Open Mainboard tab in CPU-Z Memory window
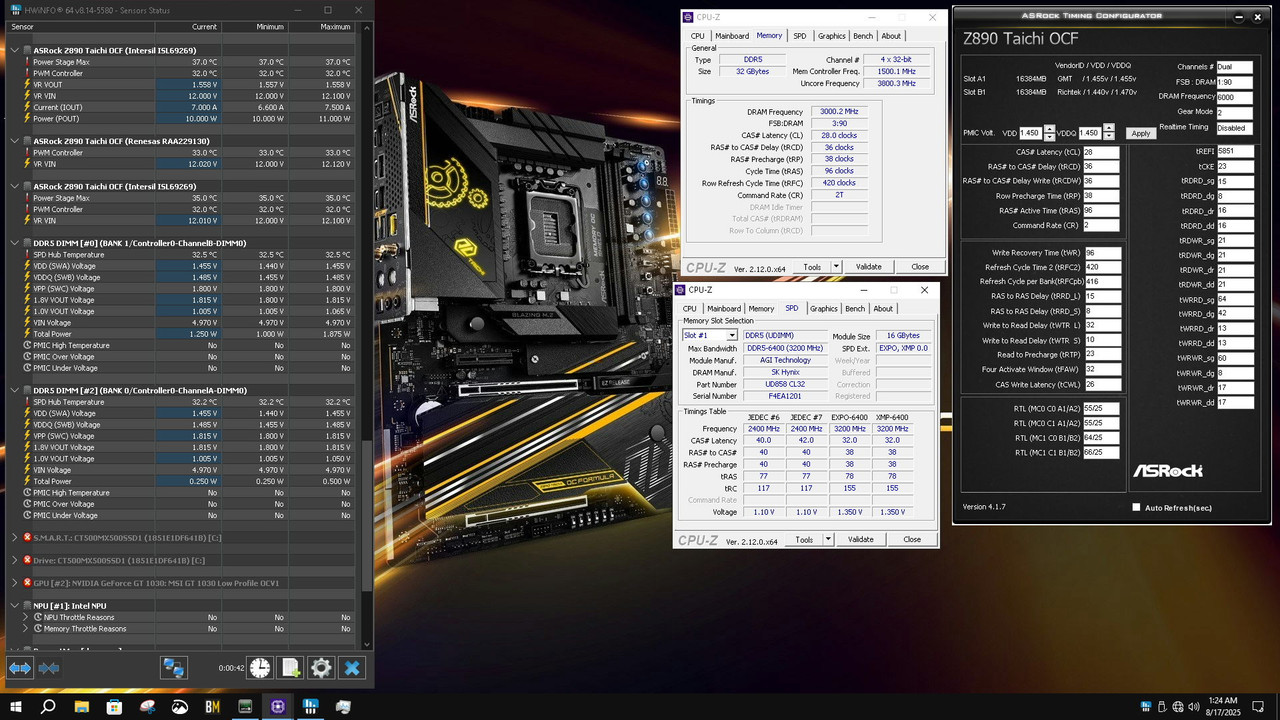The width and height of the screenshot is (1280, 720). point(732,36)
